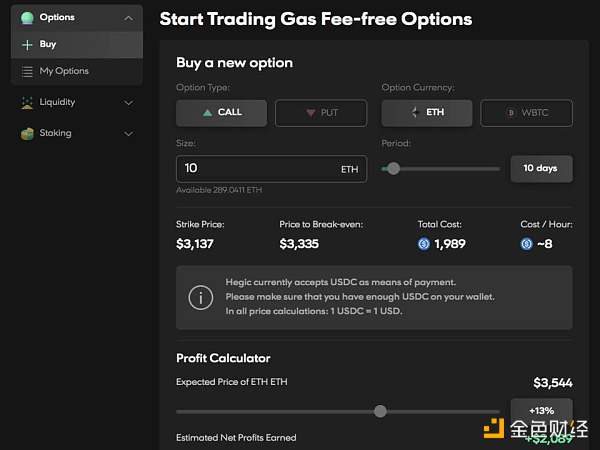Collapse the Options section chevron
This screenshot has width=600, height=450.
(127, 18)
